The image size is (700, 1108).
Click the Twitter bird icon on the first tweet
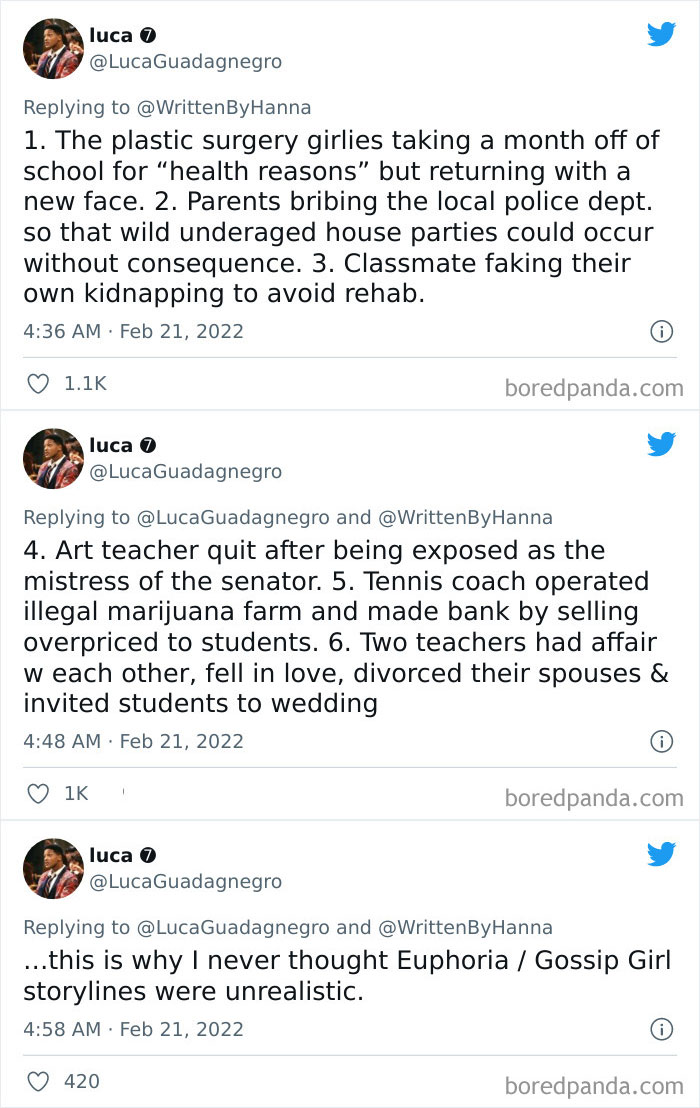pyautogui.click(x=661, y=33)
